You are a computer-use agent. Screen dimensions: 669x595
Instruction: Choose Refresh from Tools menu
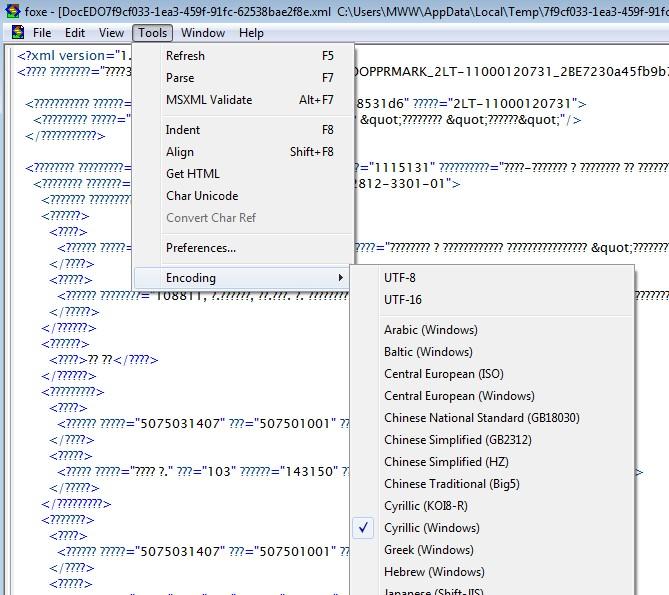(185, 56)
